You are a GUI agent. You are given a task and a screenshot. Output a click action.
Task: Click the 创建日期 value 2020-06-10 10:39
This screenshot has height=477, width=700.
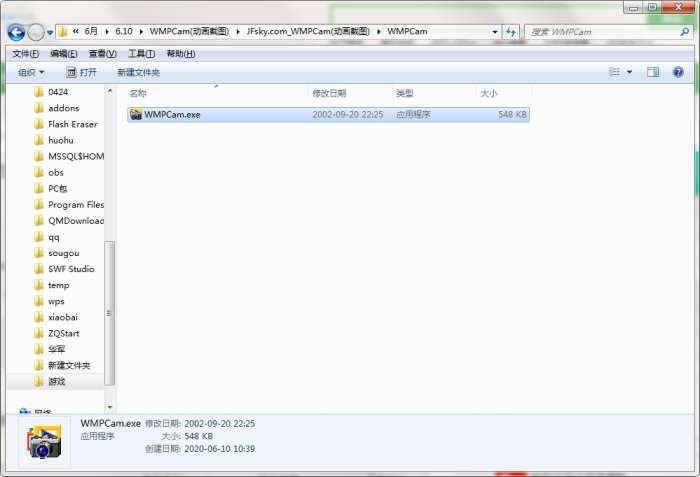pyautogui.click(x=220, y=448)
